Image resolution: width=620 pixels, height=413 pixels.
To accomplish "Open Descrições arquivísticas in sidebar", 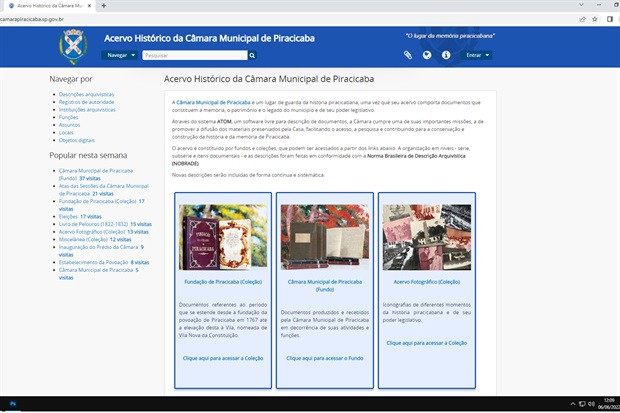I will coord(86,94).
